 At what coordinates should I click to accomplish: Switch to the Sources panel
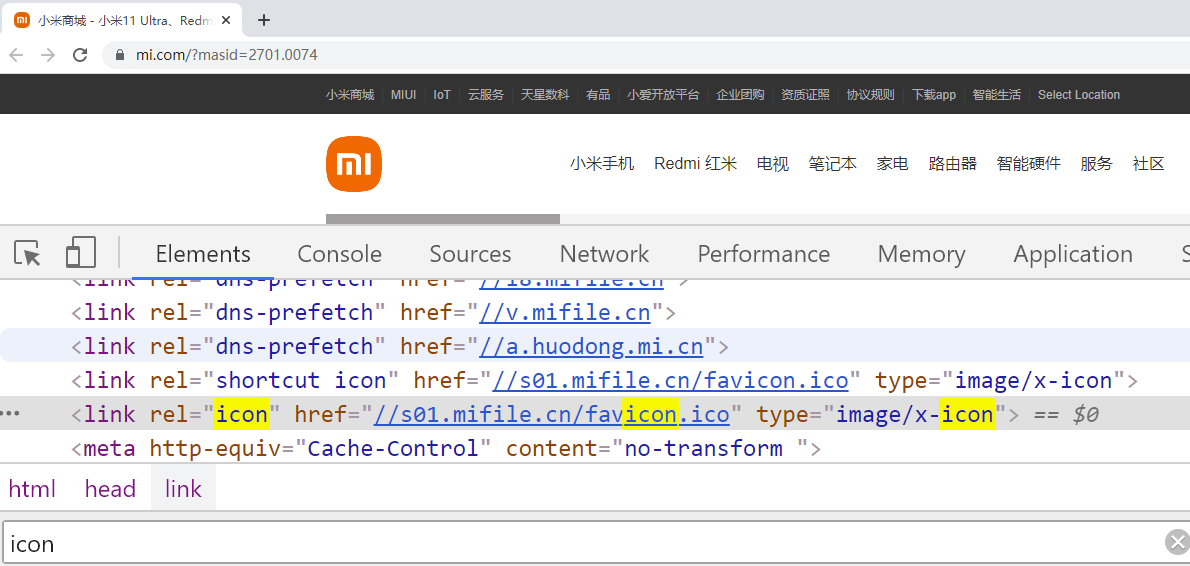[x=470, y=254]
